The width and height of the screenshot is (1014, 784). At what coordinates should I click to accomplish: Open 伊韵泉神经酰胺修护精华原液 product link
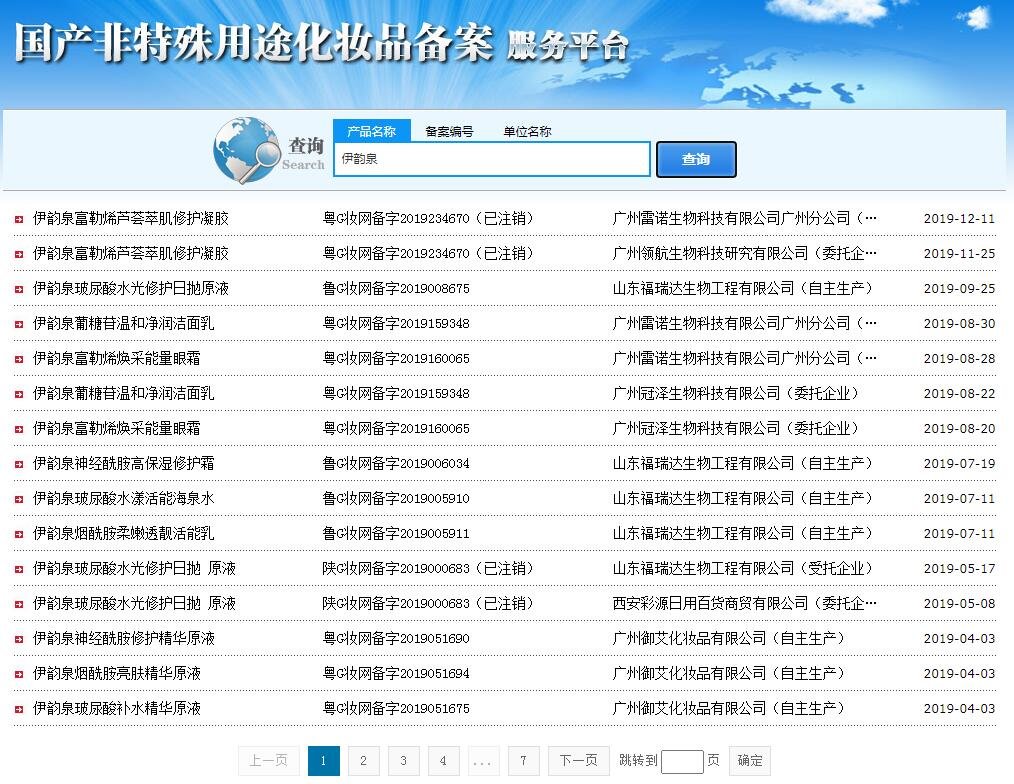123,638
